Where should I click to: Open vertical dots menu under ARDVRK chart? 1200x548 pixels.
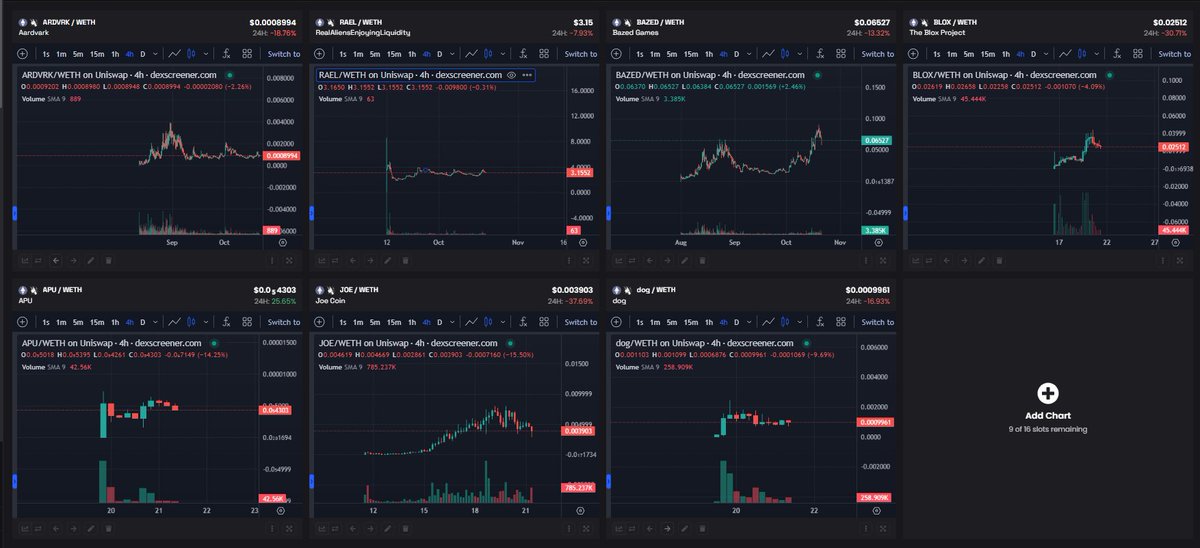[272, 260]
